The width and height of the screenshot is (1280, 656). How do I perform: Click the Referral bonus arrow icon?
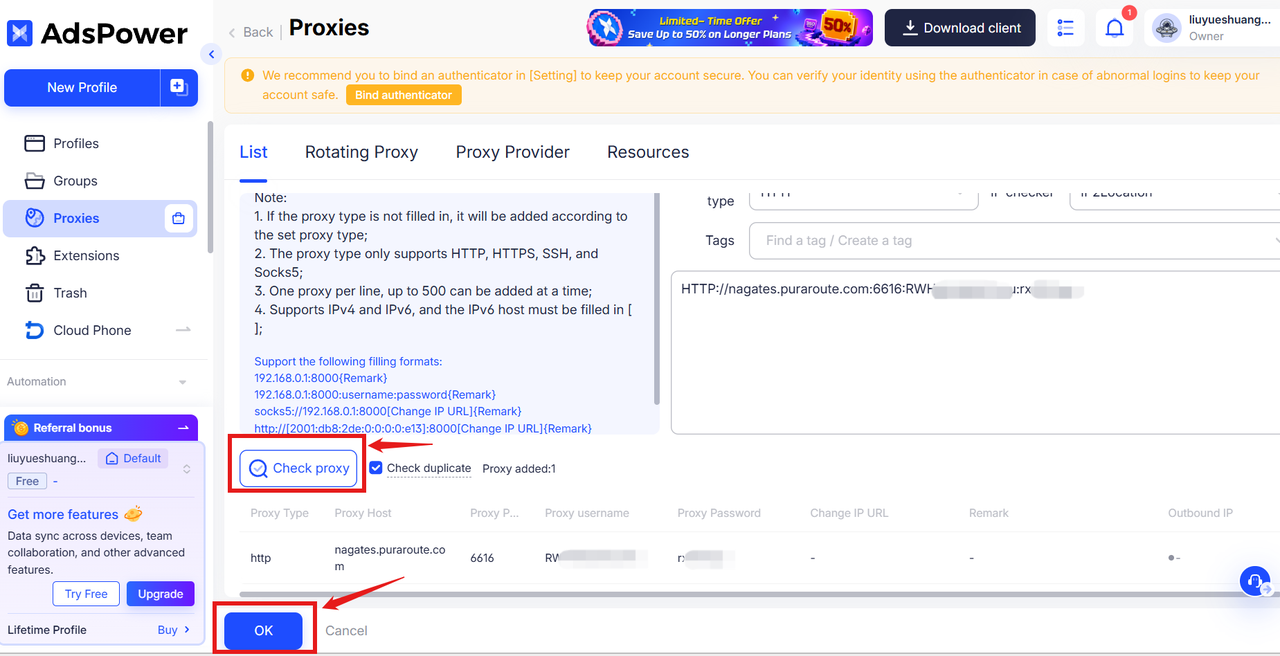click(x=183, y=427)
